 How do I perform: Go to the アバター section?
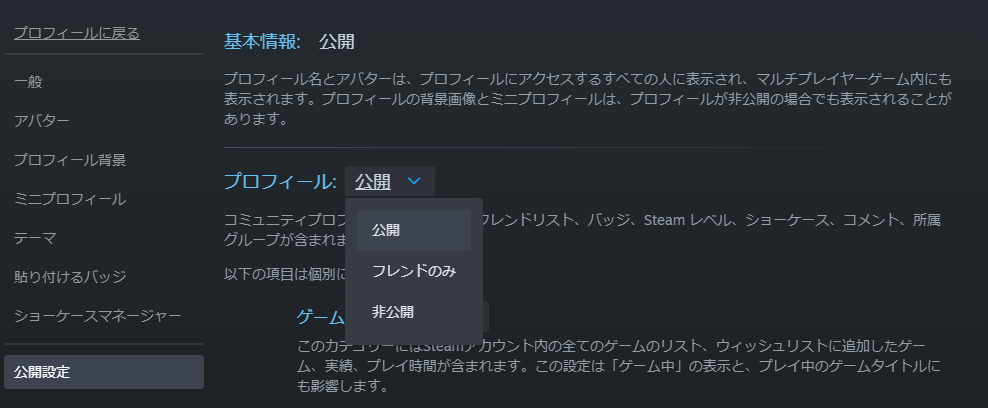click(42, 121)
